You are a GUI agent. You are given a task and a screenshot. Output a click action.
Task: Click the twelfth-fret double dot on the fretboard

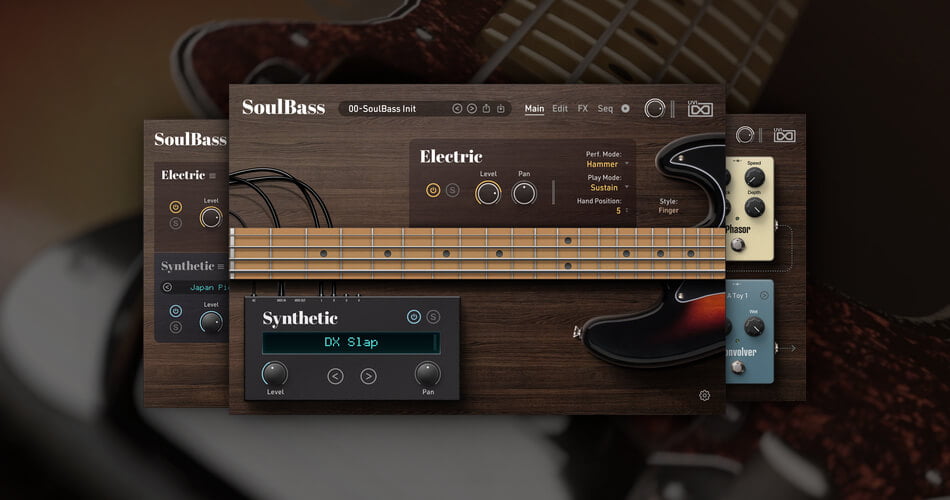[568, 253]
